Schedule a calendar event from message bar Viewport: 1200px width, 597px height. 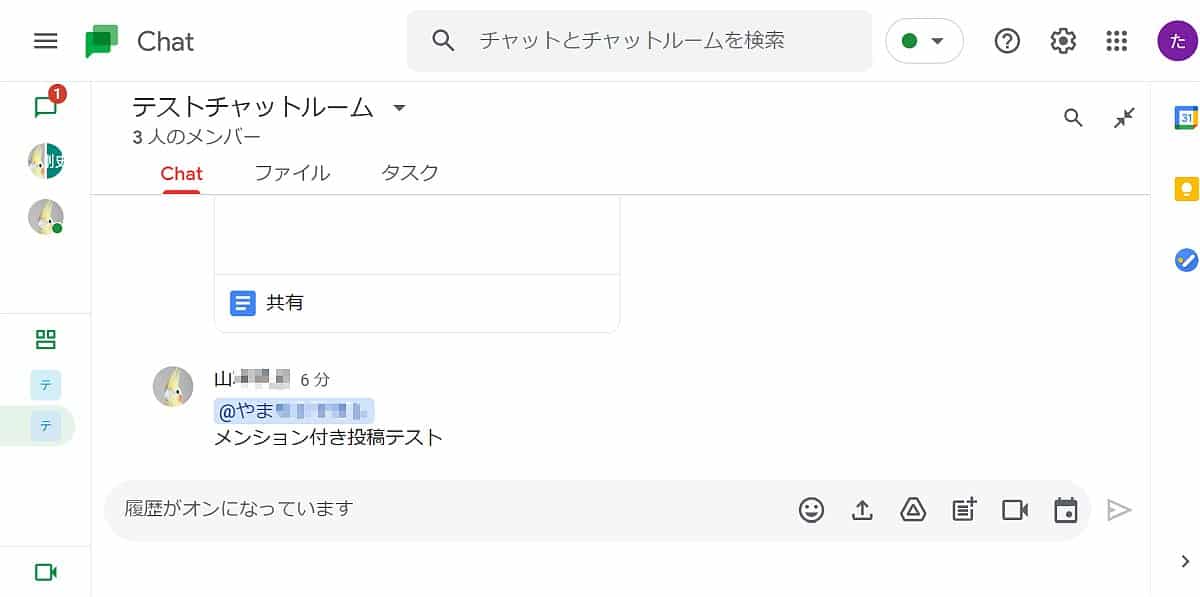click(x=1066, y=510)
